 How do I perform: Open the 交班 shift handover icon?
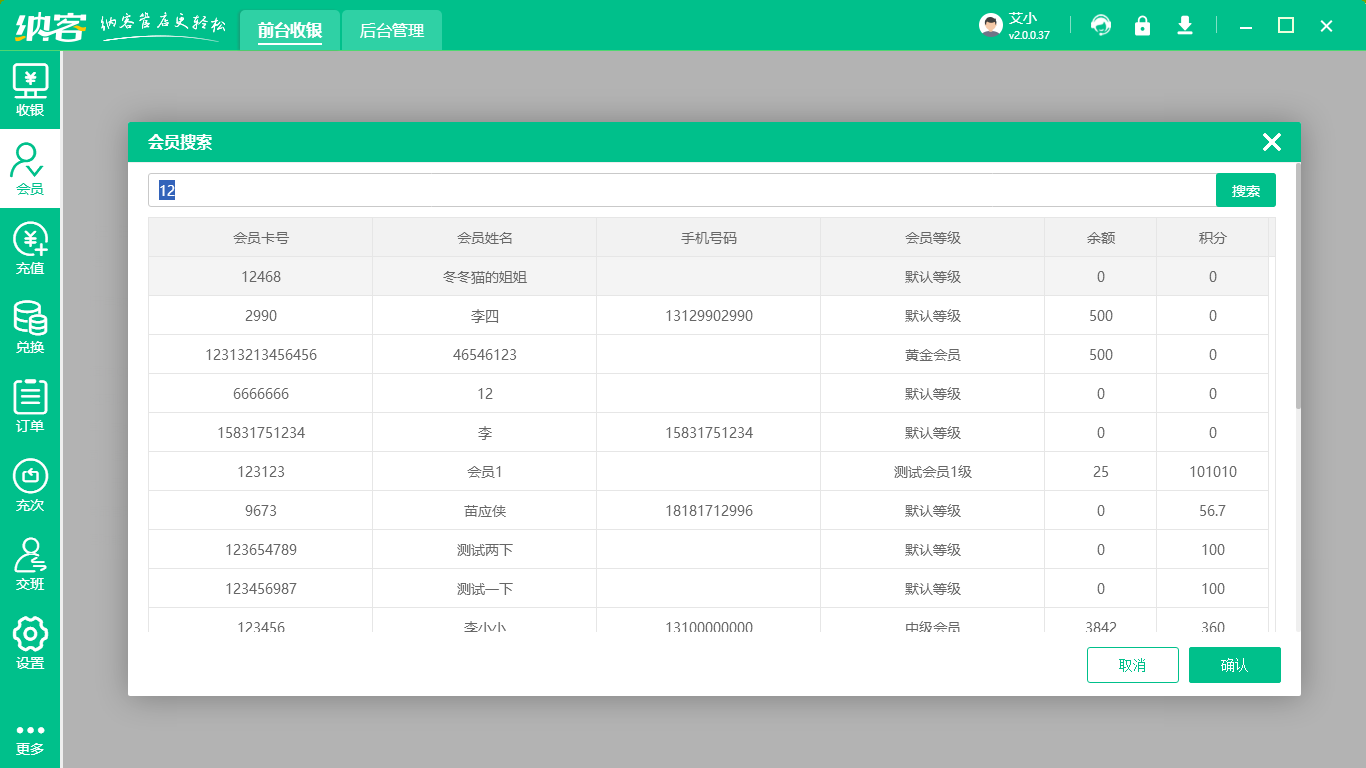(30, 564)
